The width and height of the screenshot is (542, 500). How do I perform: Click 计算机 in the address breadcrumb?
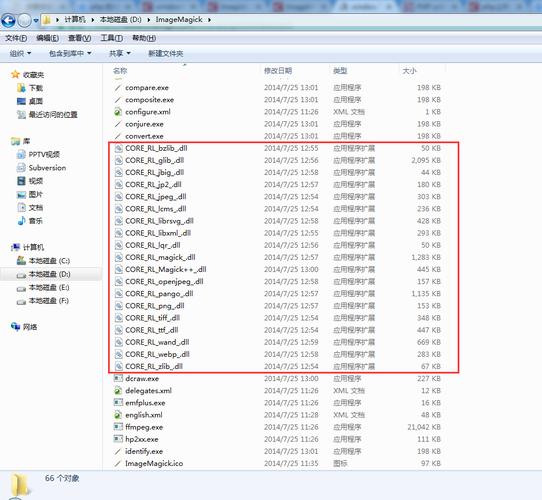click(75, 20)
